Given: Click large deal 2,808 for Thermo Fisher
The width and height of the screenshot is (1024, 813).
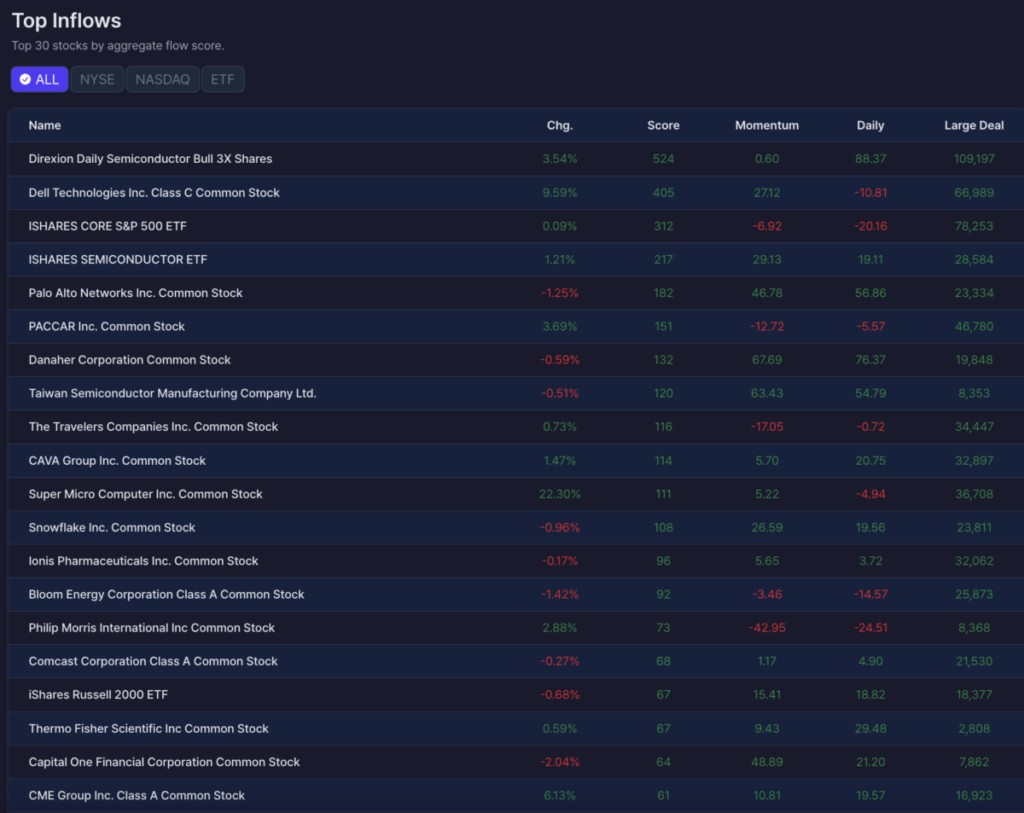Looking at the screenshot, I should [x=974, y=728].
